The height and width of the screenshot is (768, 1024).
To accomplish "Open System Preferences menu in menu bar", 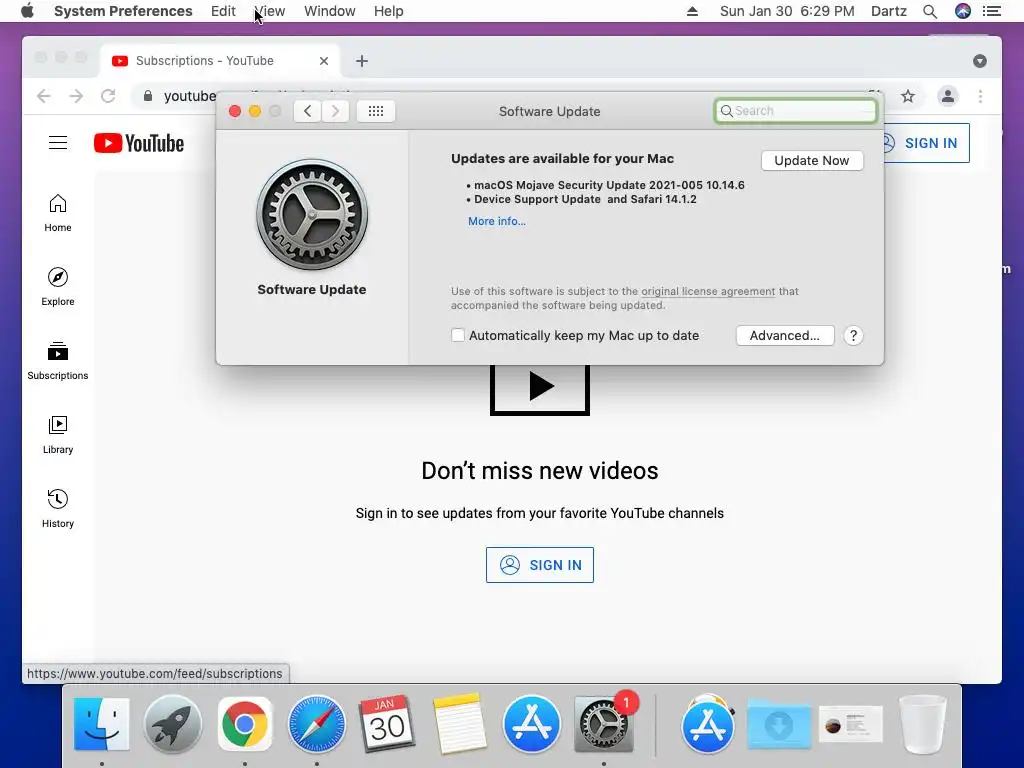I will [x=123, y=11].
